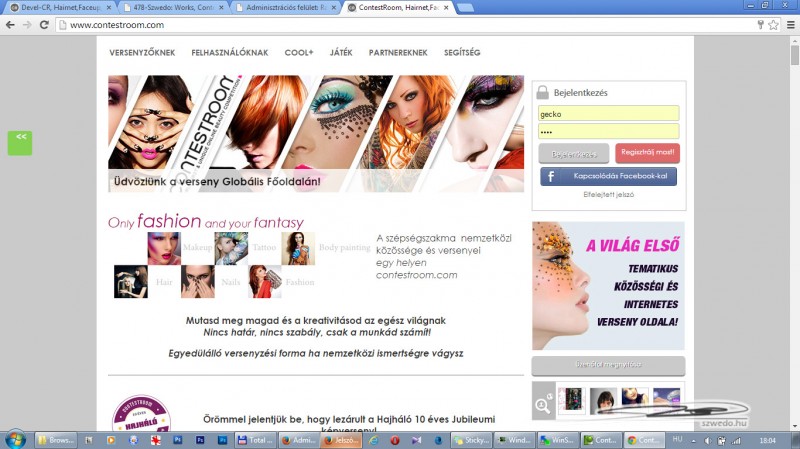800x449 pixels.
Task: Click the browser forward arrow
Action: tap(27, 24)
